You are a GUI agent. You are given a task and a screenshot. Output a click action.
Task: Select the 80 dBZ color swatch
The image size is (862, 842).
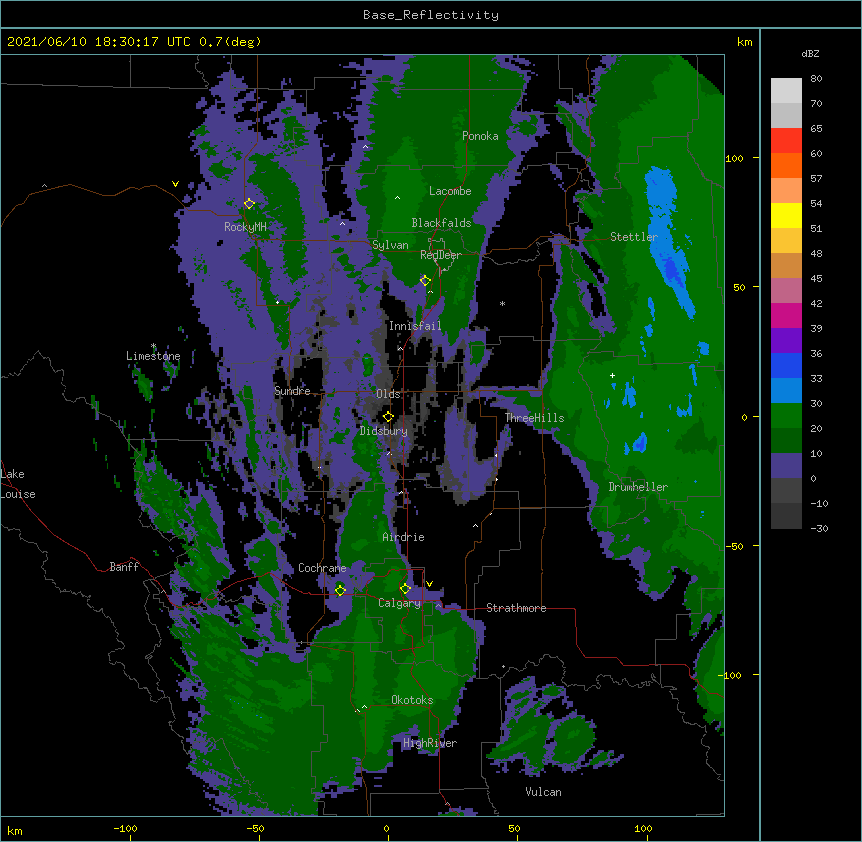[786, 91]
